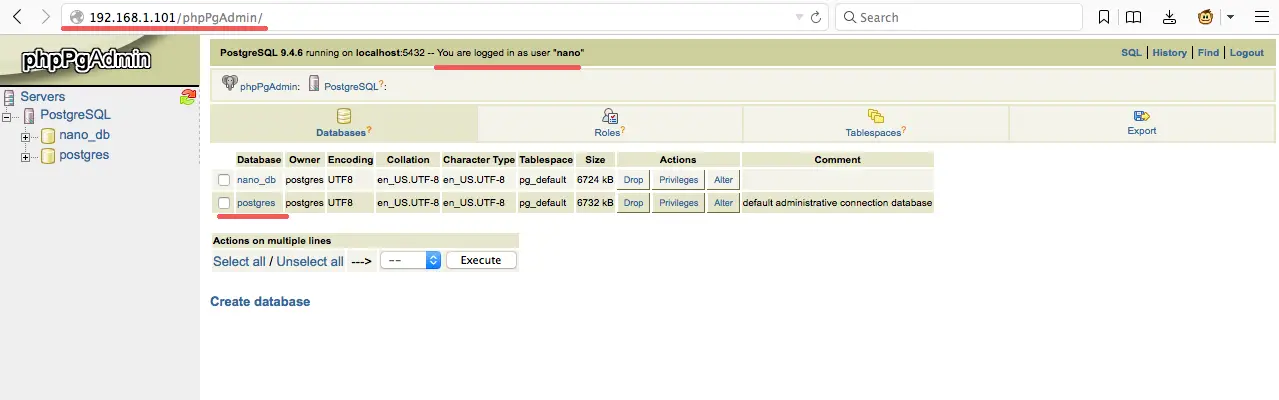Switch to the Roles tab
This screenshot has height=400, width=1279.
click(x=610, y=123)
